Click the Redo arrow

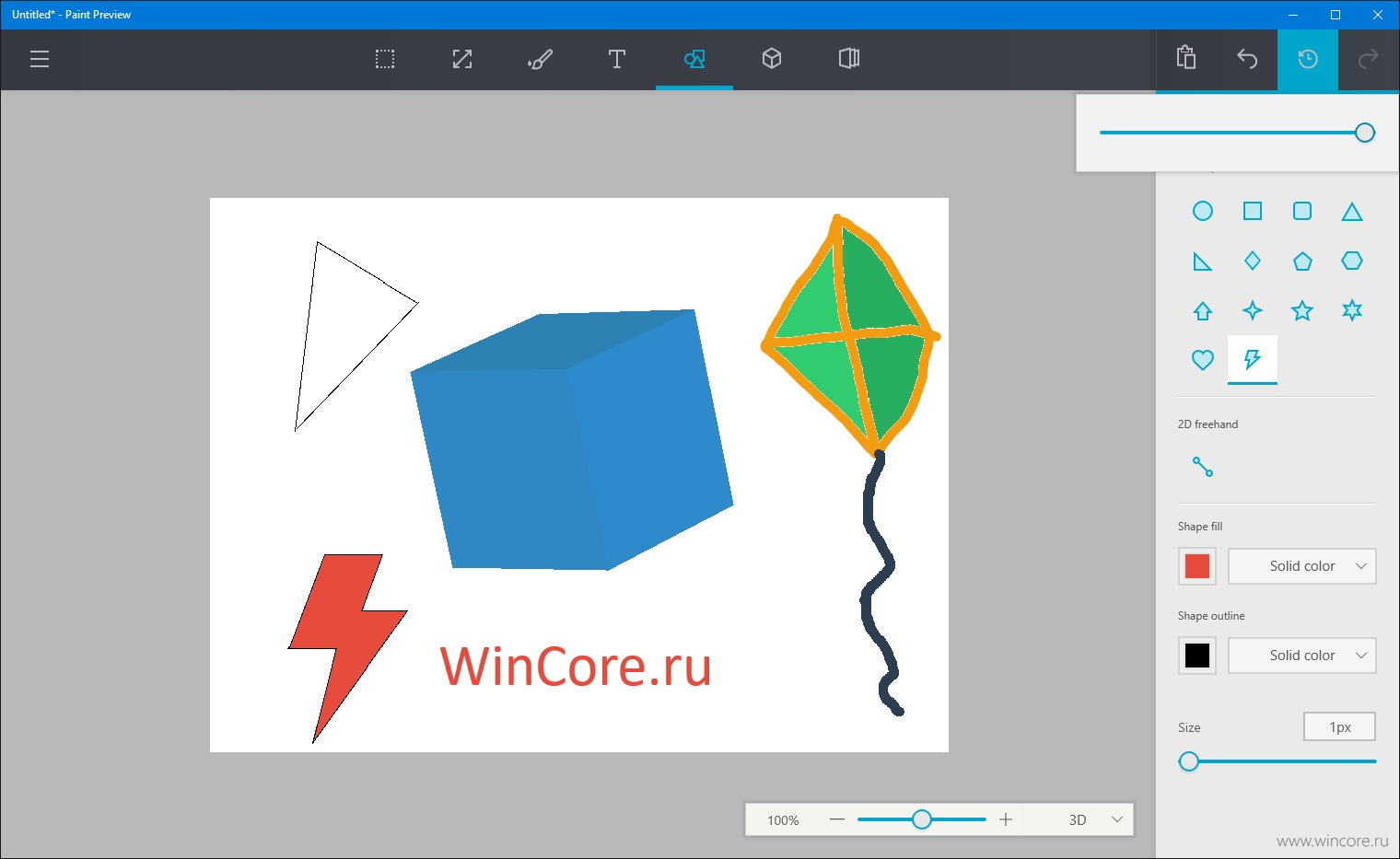tap(1369, 60)
